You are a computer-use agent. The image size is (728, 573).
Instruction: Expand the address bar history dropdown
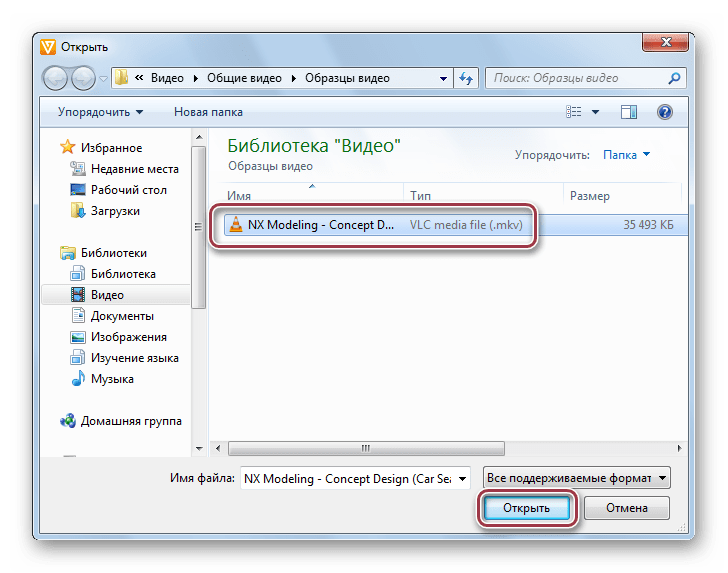443,78
